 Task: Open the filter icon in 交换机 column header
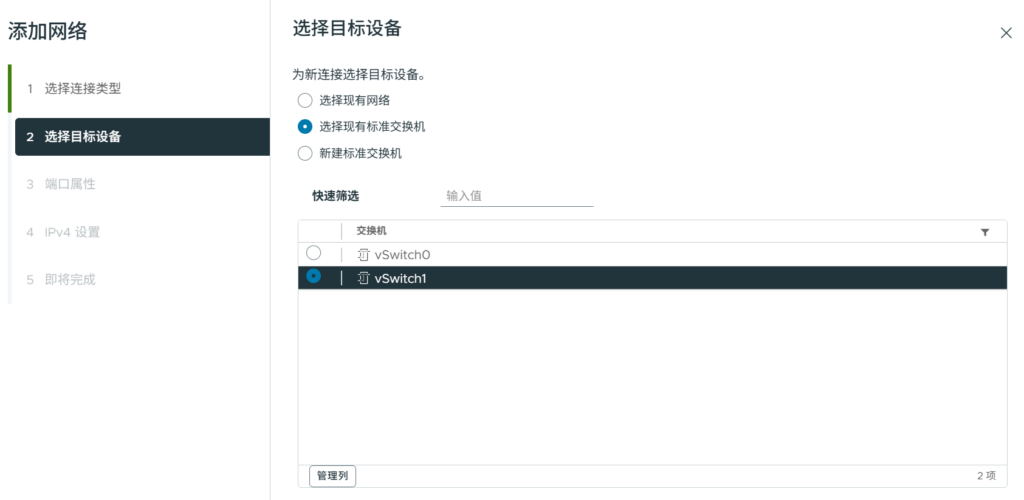[985, 232]
